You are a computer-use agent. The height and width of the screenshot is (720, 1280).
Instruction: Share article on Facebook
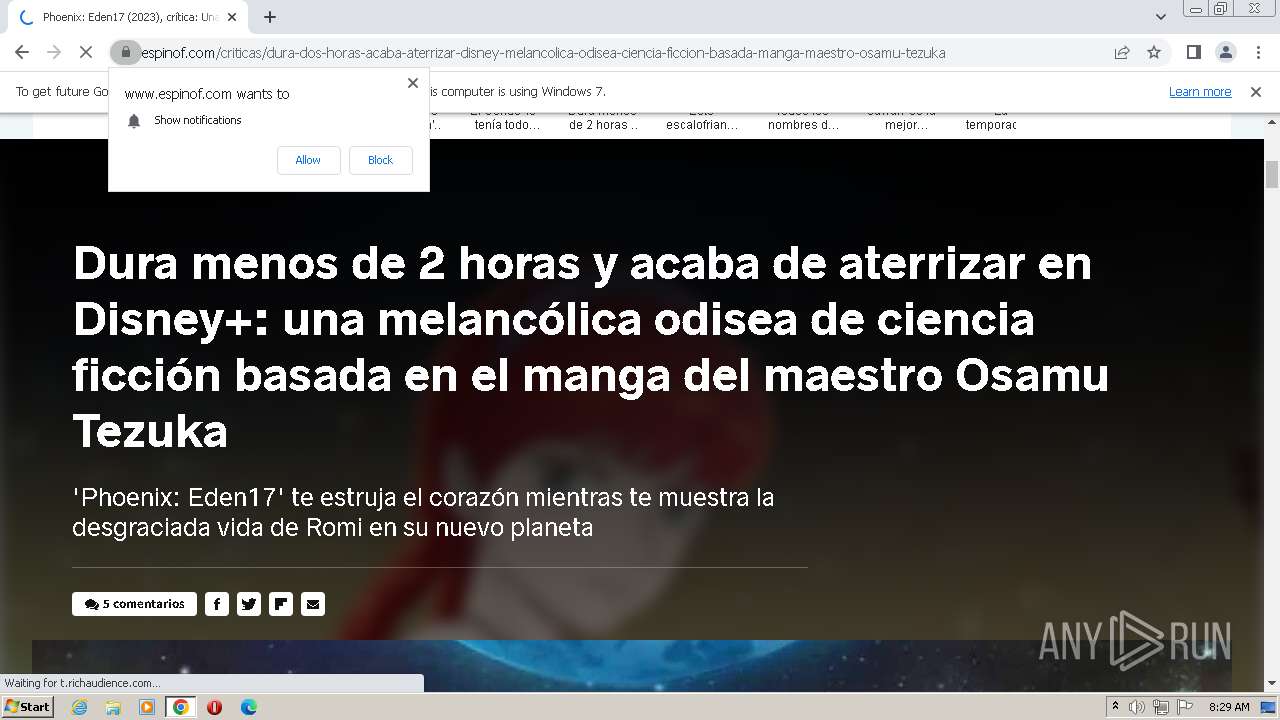(217, 604)
